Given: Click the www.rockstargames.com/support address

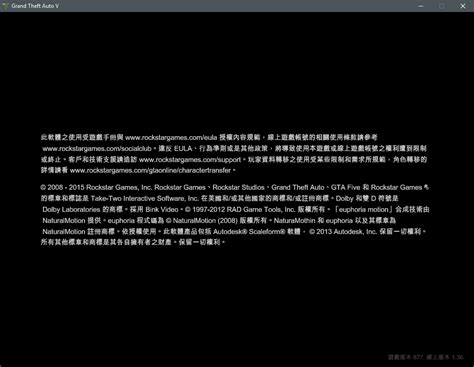Looking at the screenshot, I should click(190, 160).
